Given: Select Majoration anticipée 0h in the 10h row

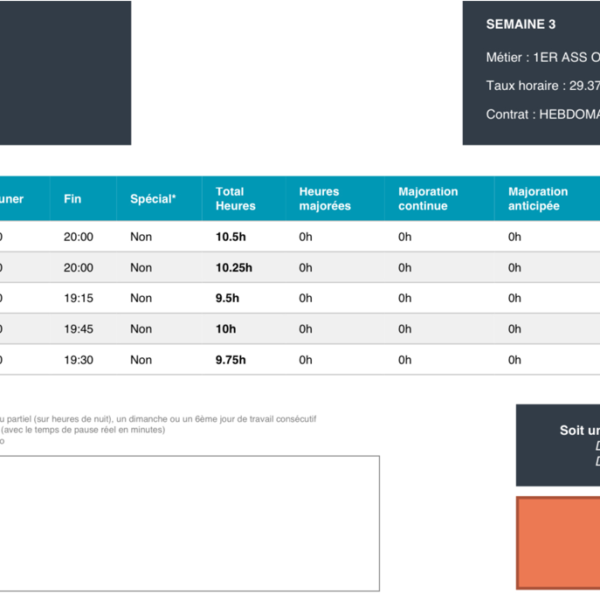Looking at the screenshot, I should (515, 329).
